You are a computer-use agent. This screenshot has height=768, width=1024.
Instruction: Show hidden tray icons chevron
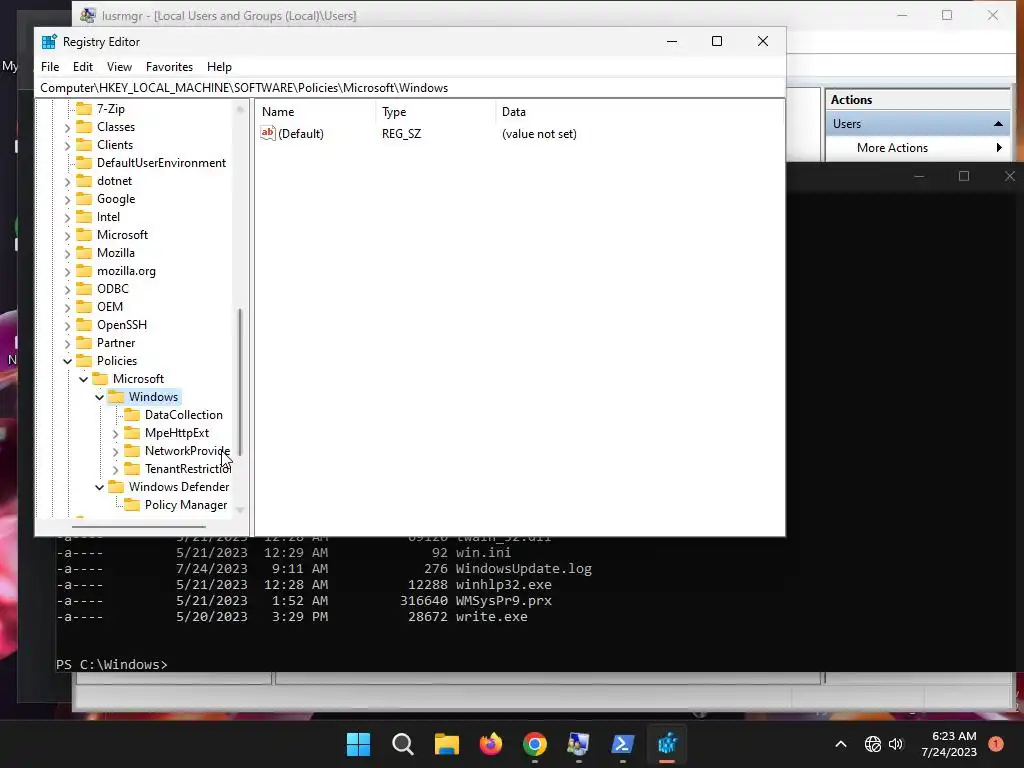tap(841, 744)
